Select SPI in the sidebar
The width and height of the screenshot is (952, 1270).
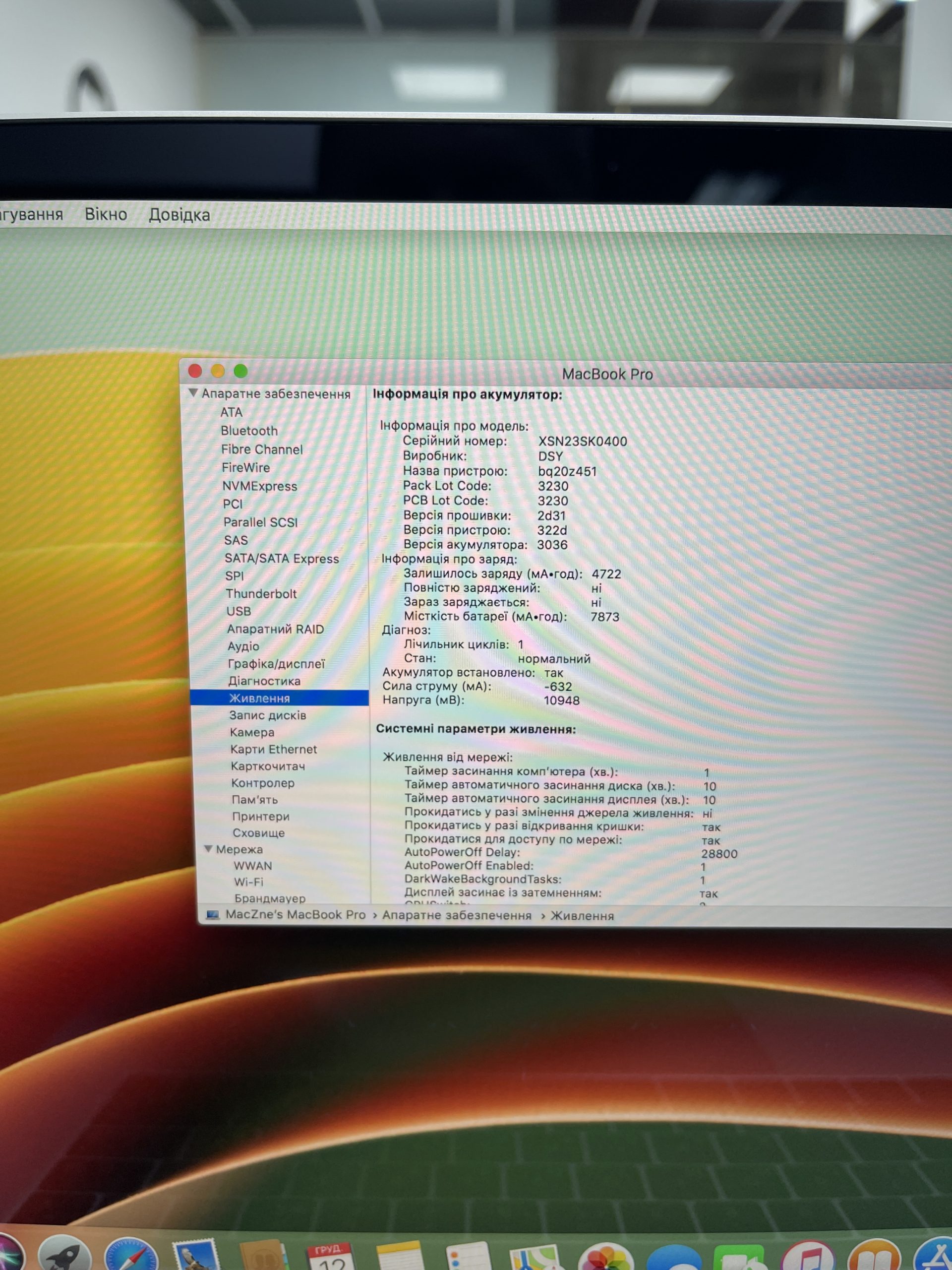235,576
